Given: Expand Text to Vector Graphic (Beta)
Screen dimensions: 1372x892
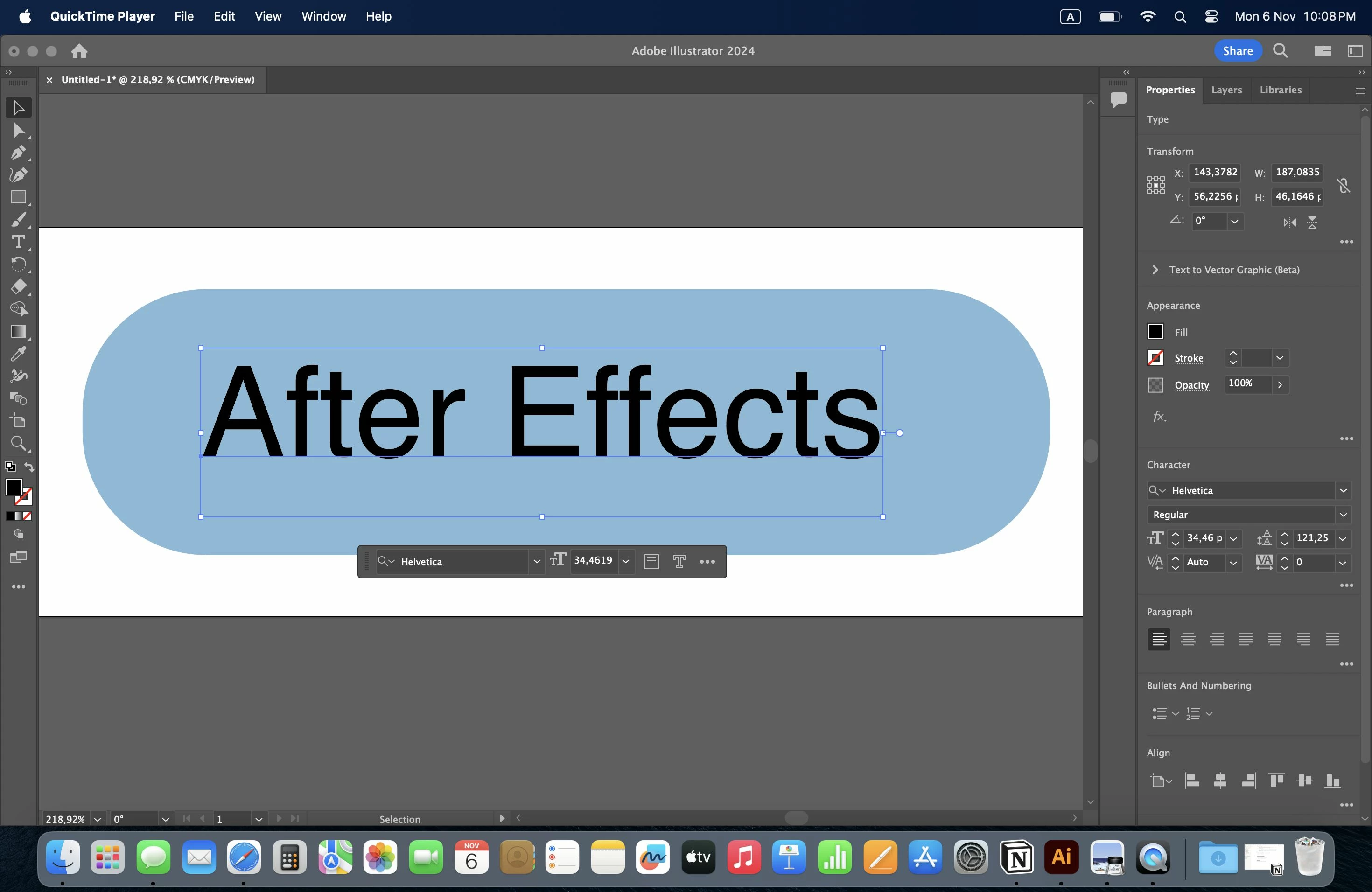Looking at the screenshot, I should [x=1155, y=270].
